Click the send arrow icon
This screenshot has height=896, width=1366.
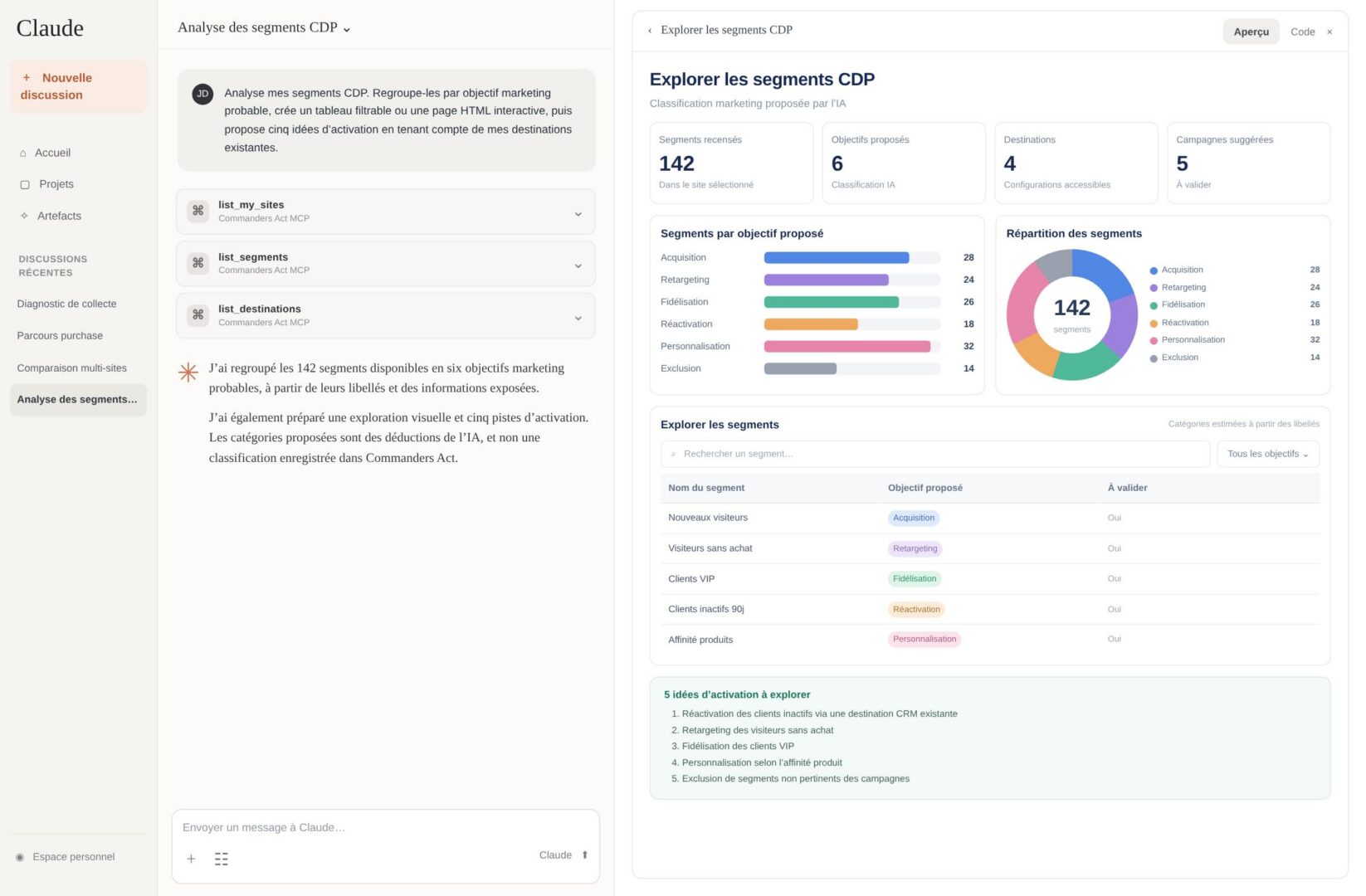click(585, 855)
